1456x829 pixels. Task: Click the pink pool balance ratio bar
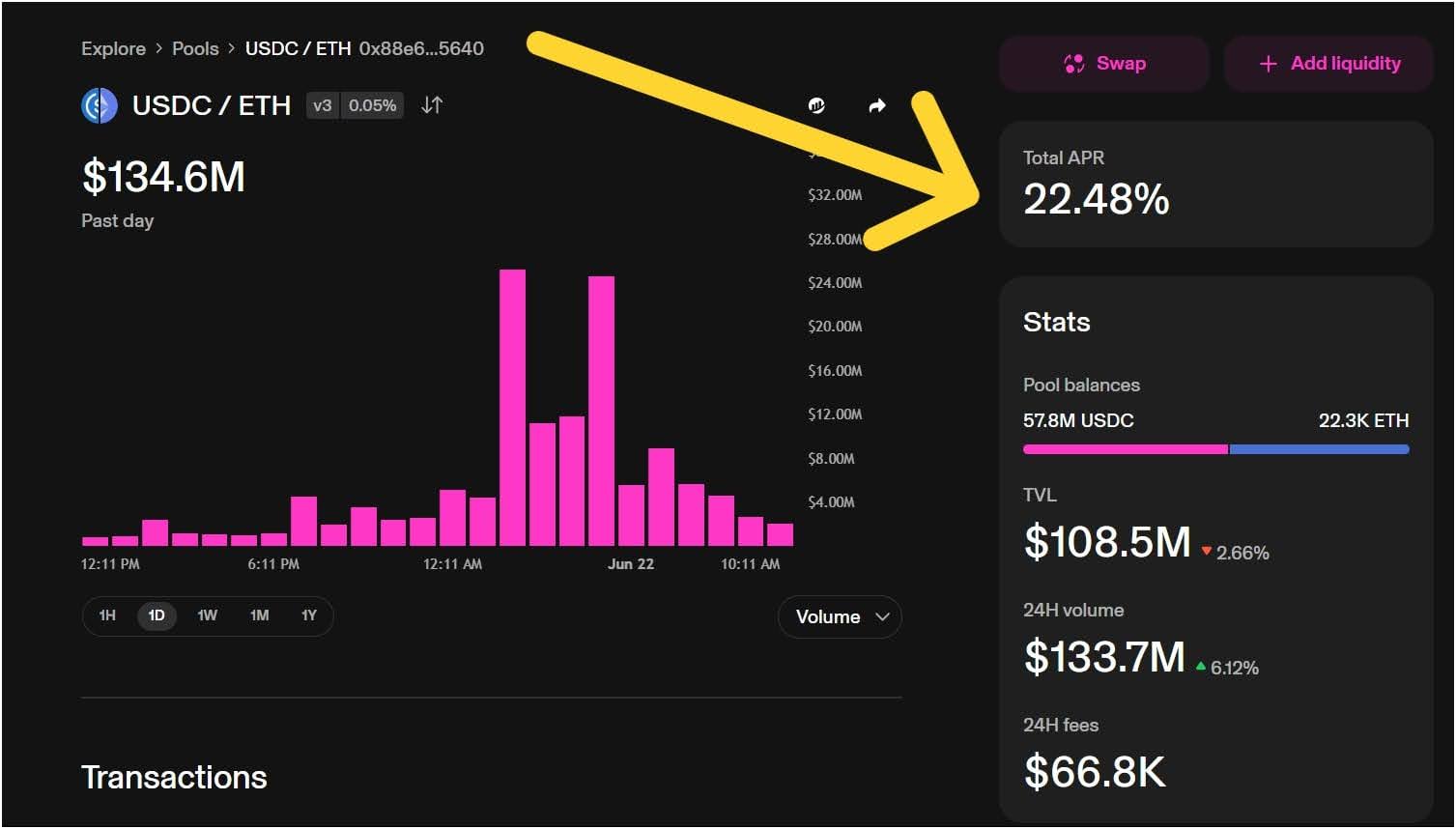coord(1125,448)
